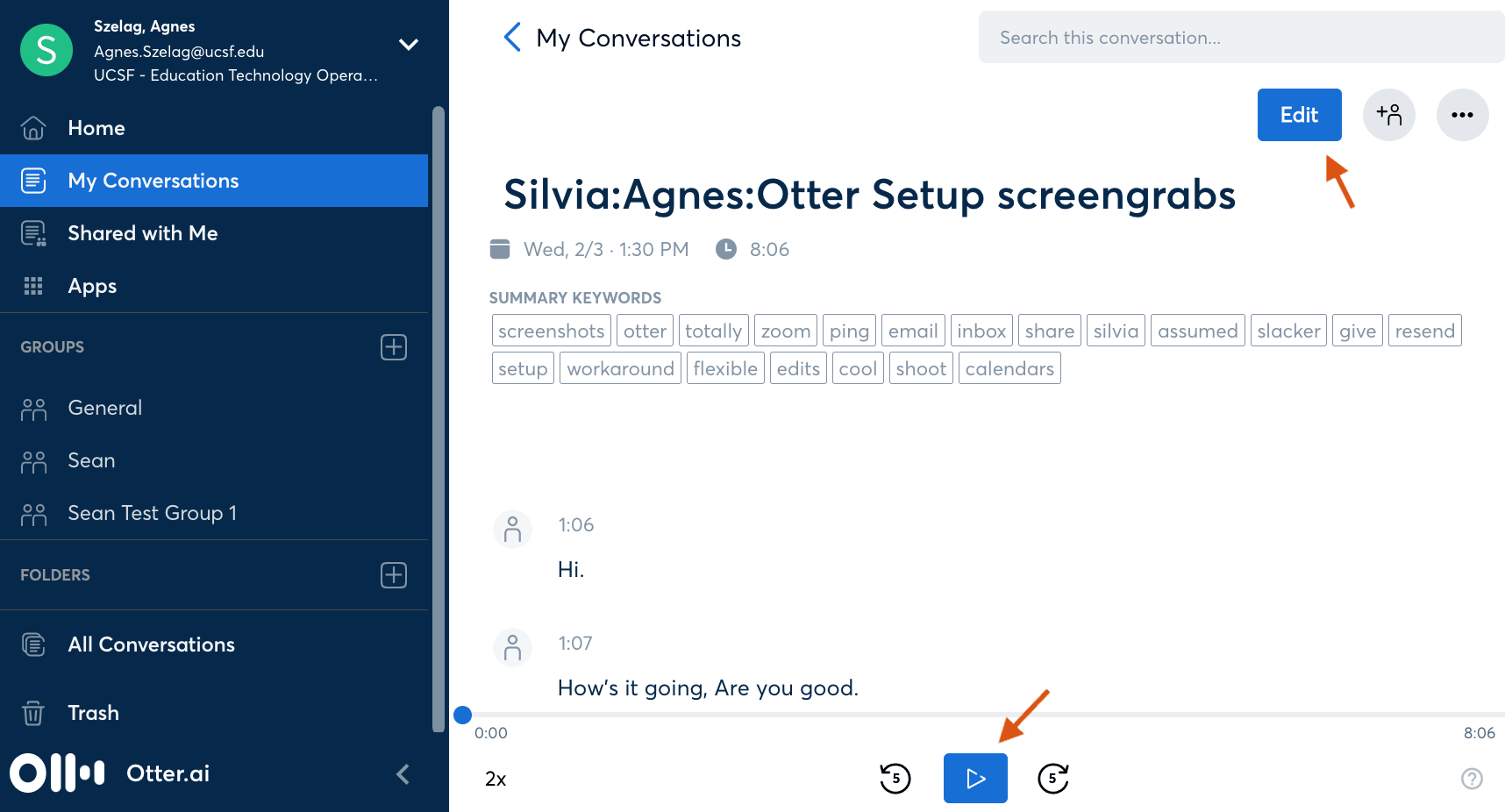Open the Apps section icon

point(32,285)
